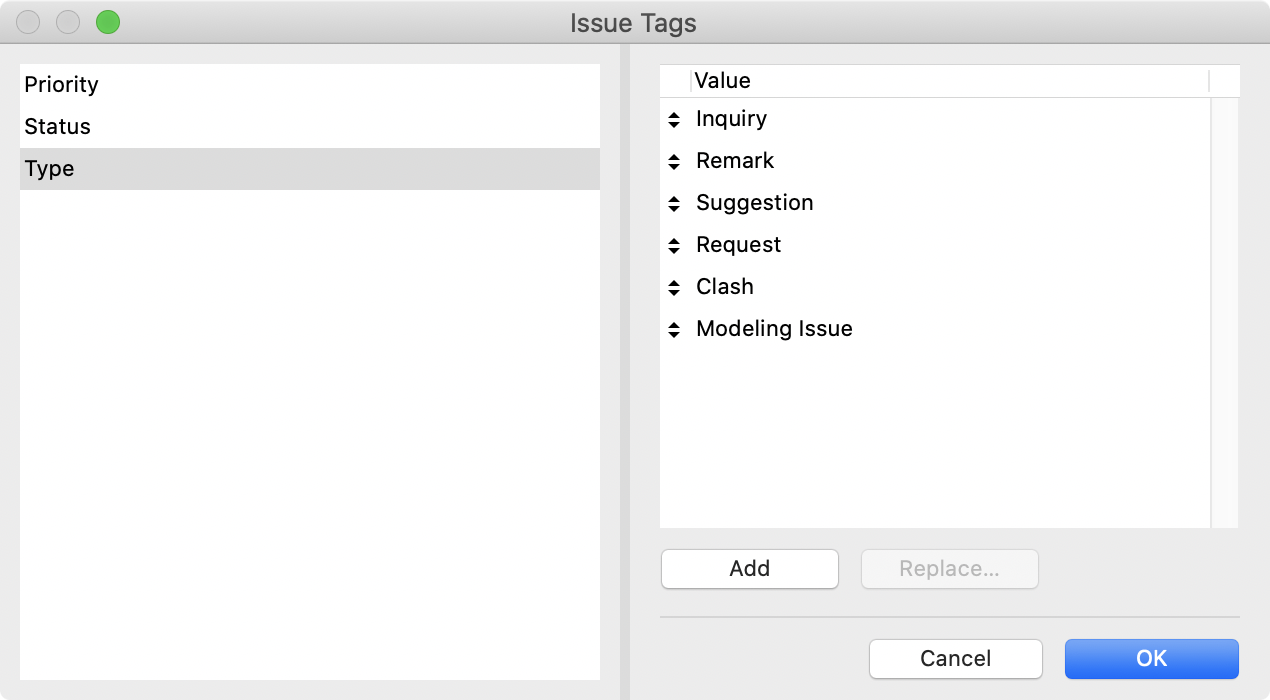Click the reorder handle beside Modeling Issue
1270x700 pixels.
point(674,330)
